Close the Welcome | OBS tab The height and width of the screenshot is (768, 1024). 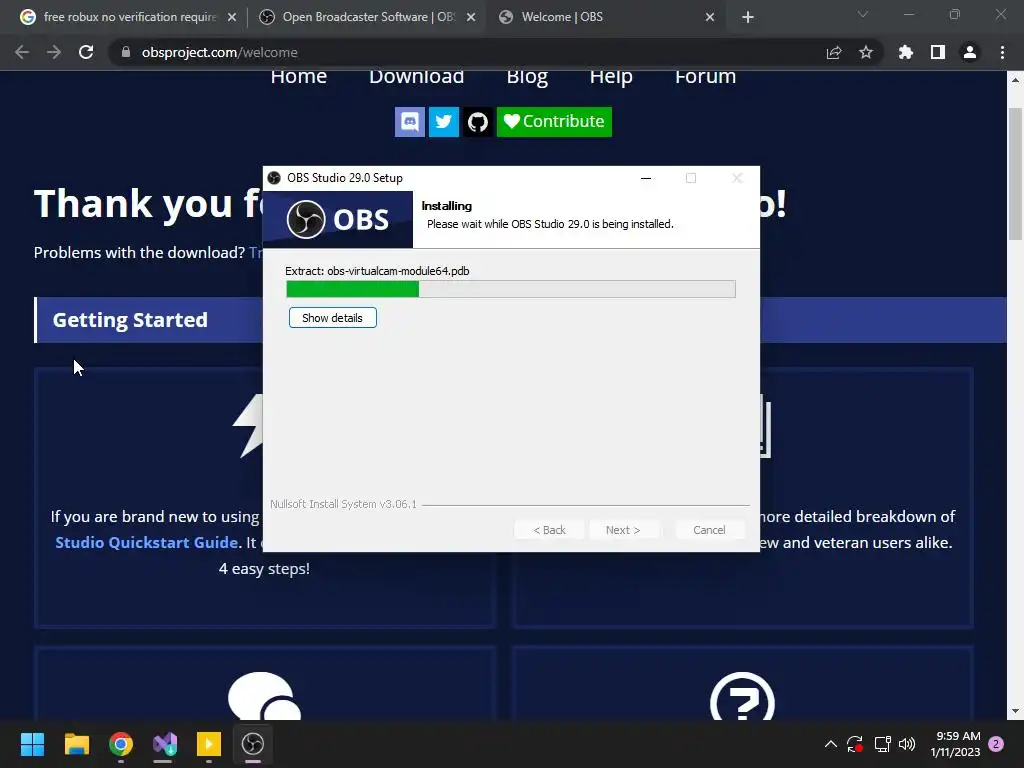point(710,18)
